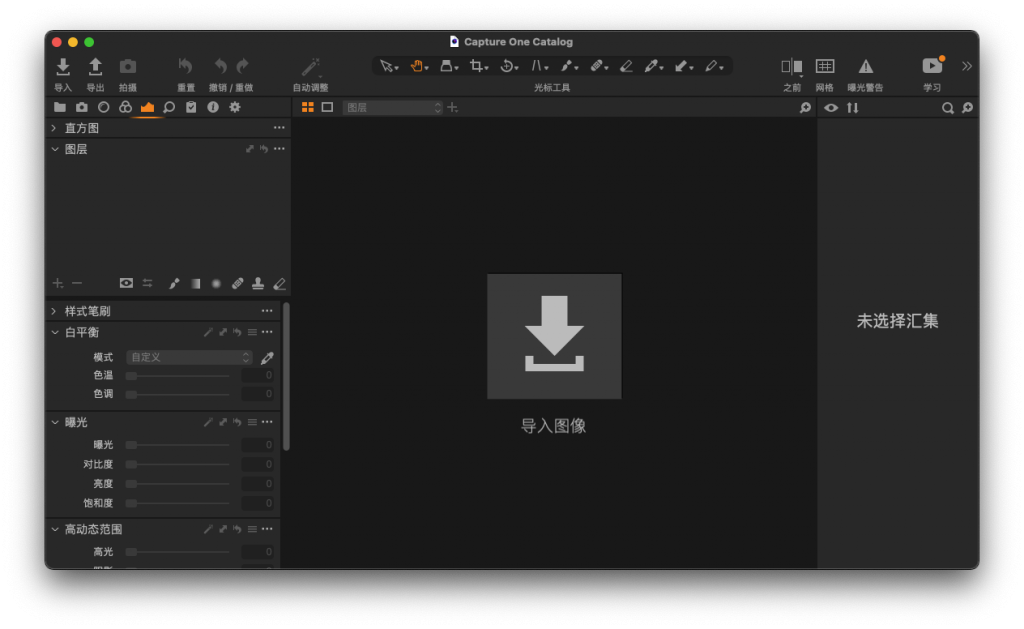Open the magnifier details tool tab

point(169,107)
